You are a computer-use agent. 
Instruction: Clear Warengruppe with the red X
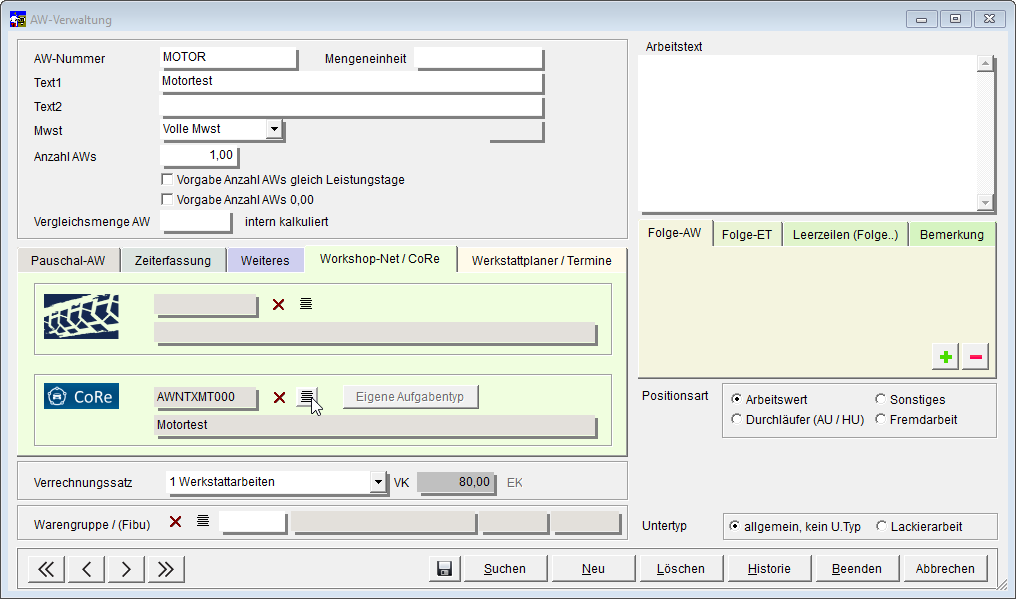(x=175, y=522)
